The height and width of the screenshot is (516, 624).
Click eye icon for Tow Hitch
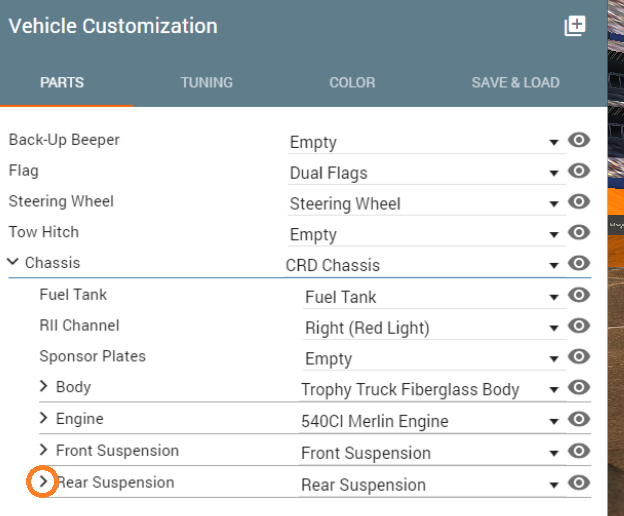pyautogui.click(x=579, y=232)
